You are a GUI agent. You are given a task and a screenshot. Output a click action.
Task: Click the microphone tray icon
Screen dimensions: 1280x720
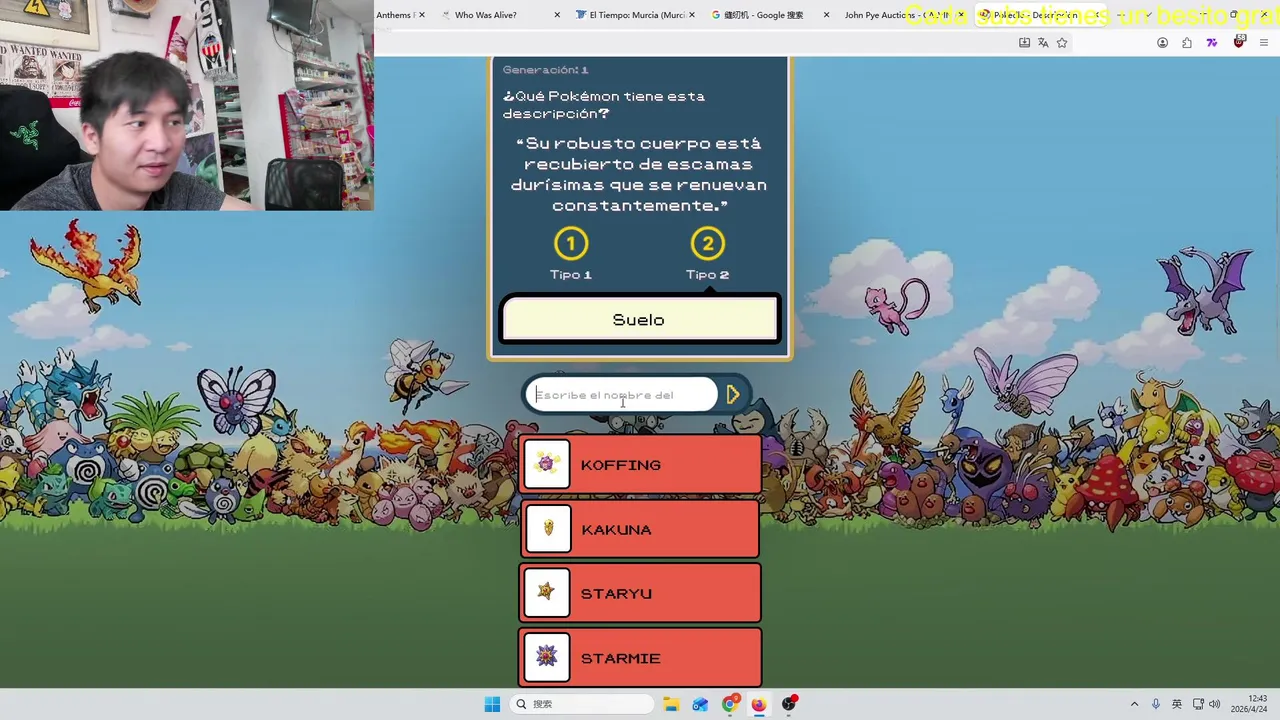click(x=1156, y=704)
